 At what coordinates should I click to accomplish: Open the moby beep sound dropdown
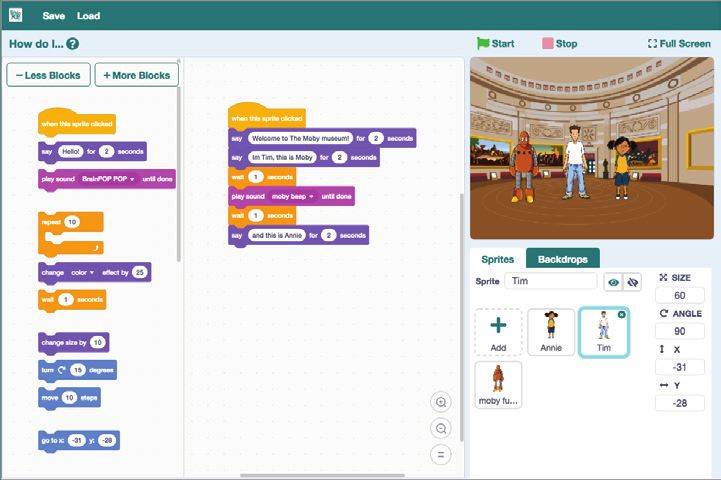coord(292,196)
